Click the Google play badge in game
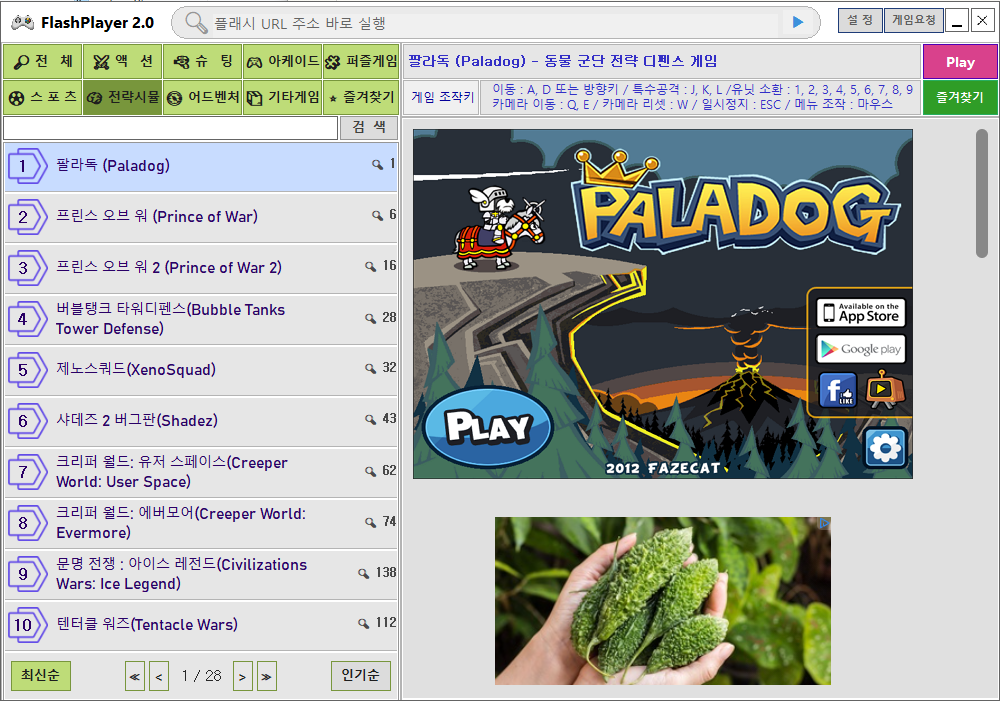The image size is (1000, 701). (x=860, y=349)
